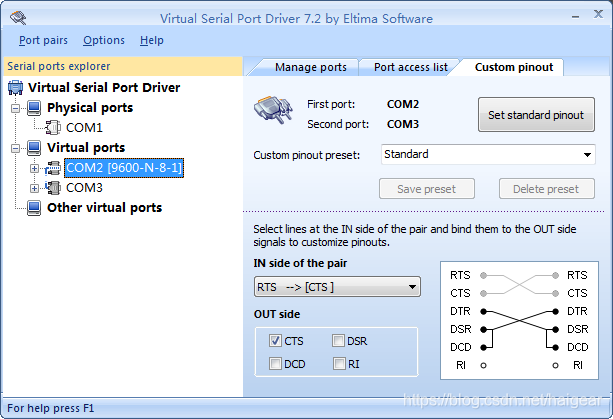The image size is (613, 419).
Task: Expand the COM2 tree node
Action: pos(34,168)
